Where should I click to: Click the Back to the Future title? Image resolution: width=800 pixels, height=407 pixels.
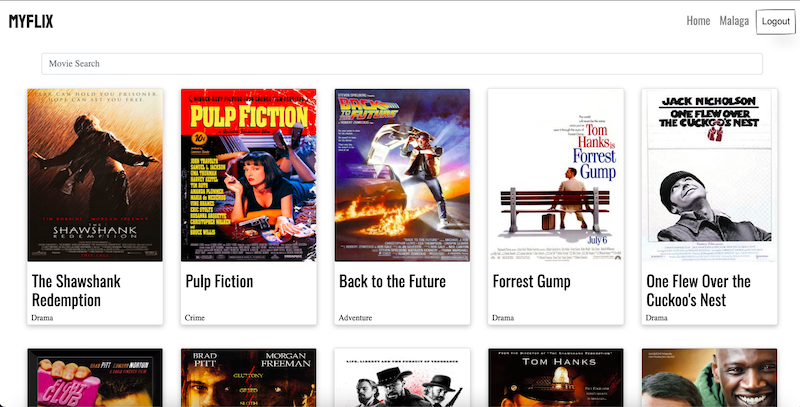(x=392, y=282)
